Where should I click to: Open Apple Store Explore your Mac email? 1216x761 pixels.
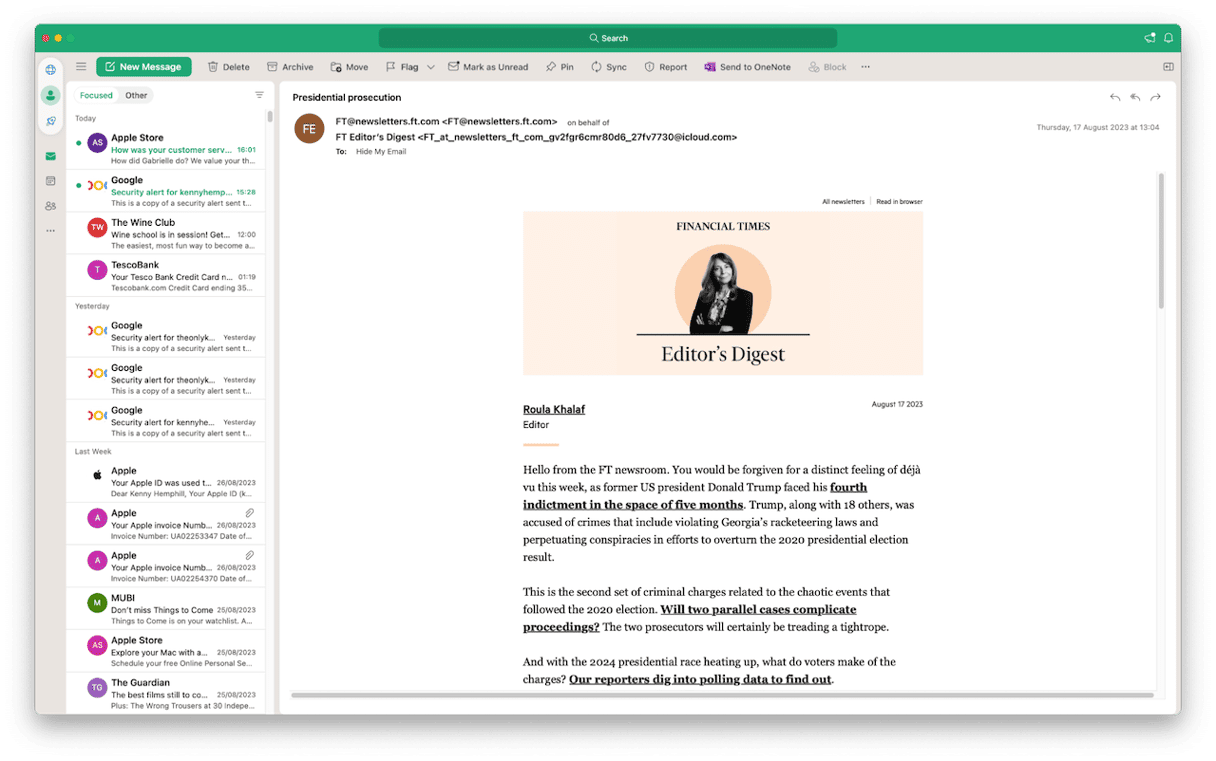pos(166,651)
